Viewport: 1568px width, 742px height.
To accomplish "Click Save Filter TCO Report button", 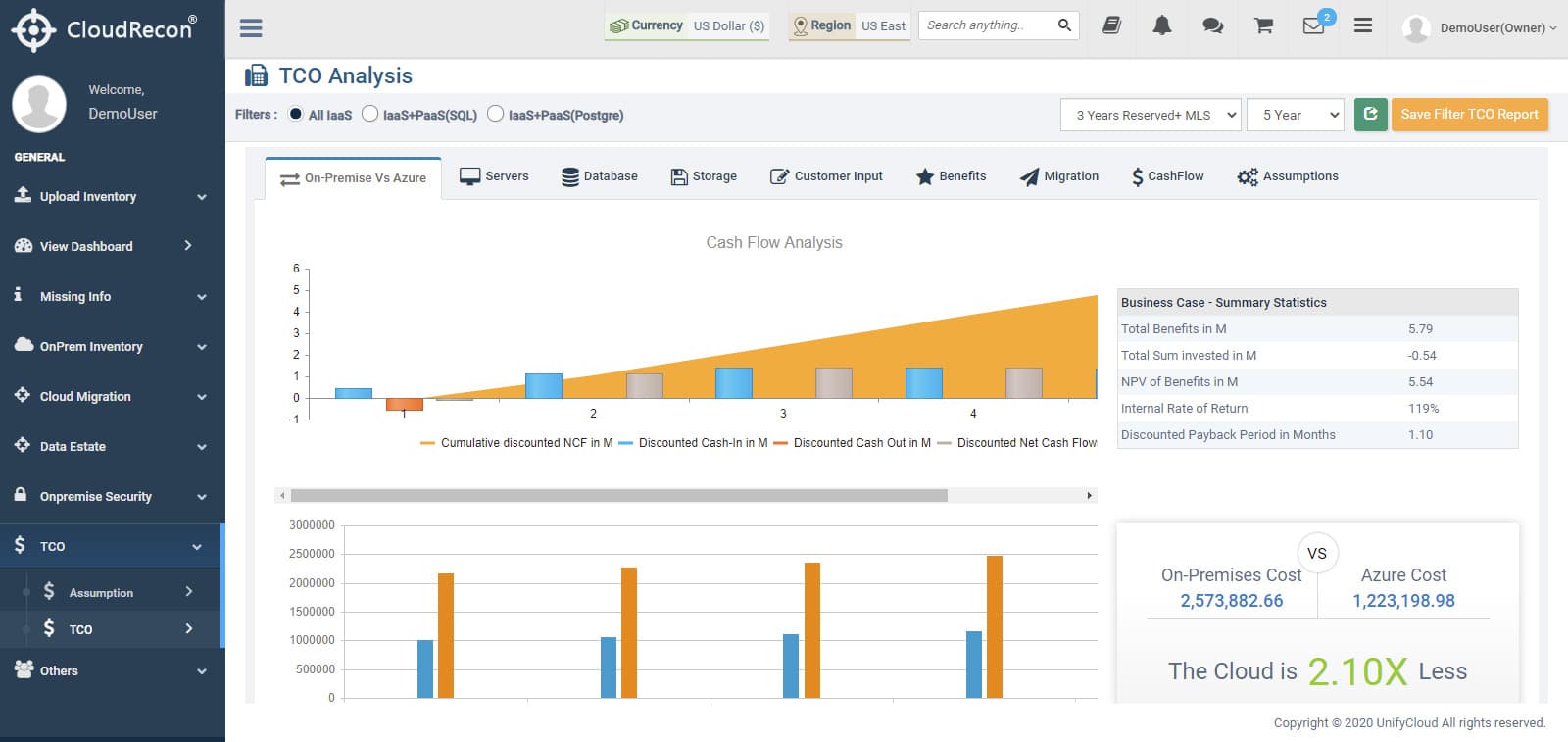I will point(1470,115).
